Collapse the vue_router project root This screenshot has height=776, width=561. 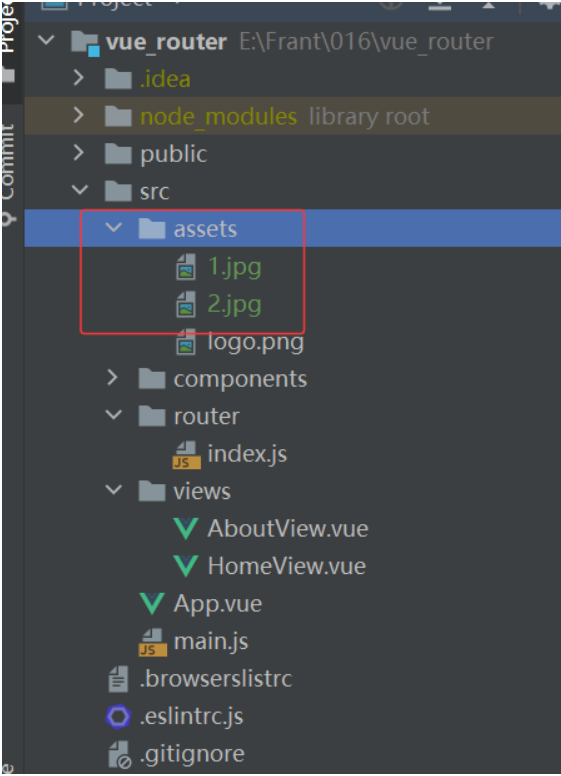click(x=47, y=40)
